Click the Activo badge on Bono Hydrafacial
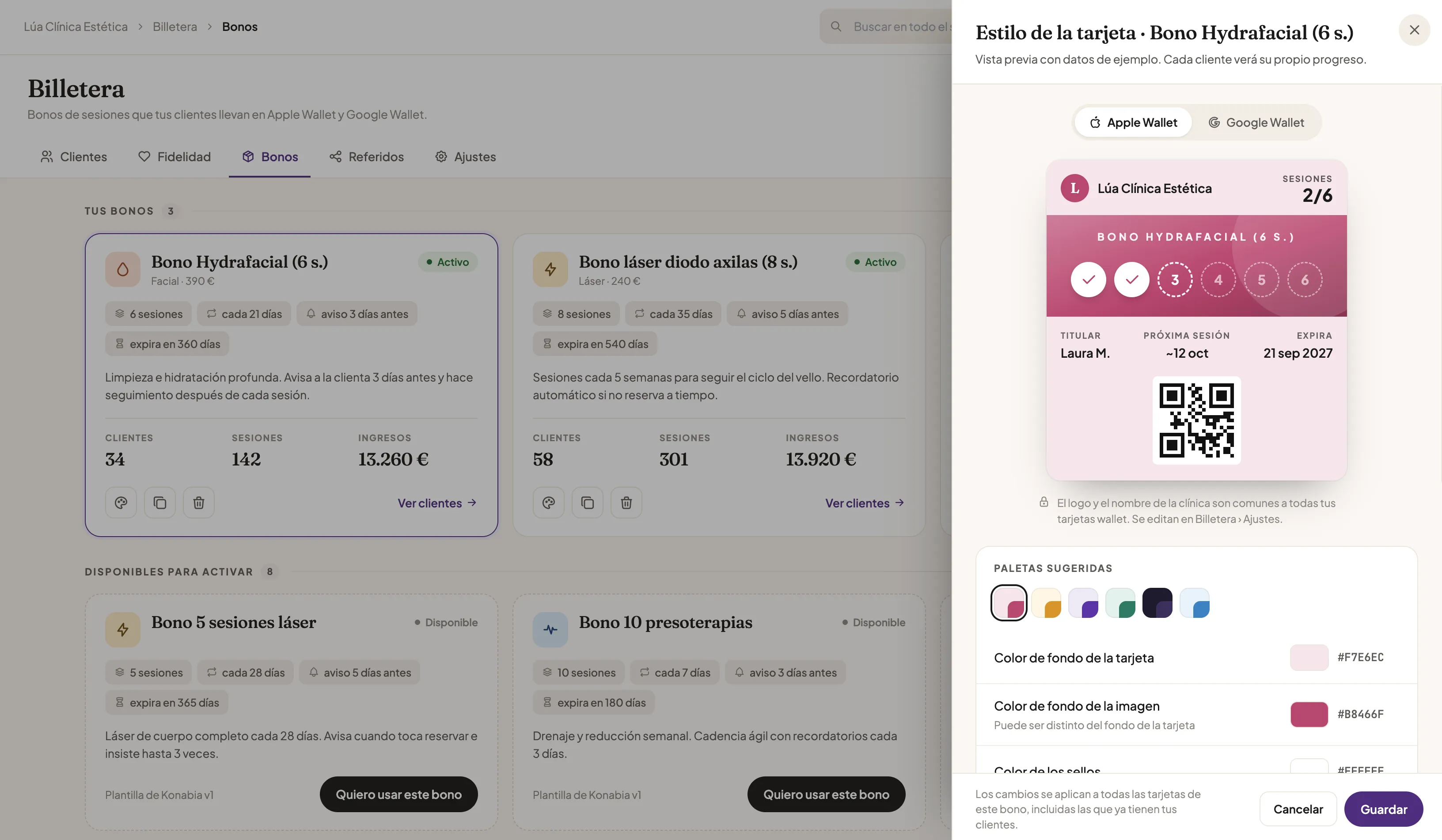Viewport: 1442px width, 840px height. [x=448, y=262]
